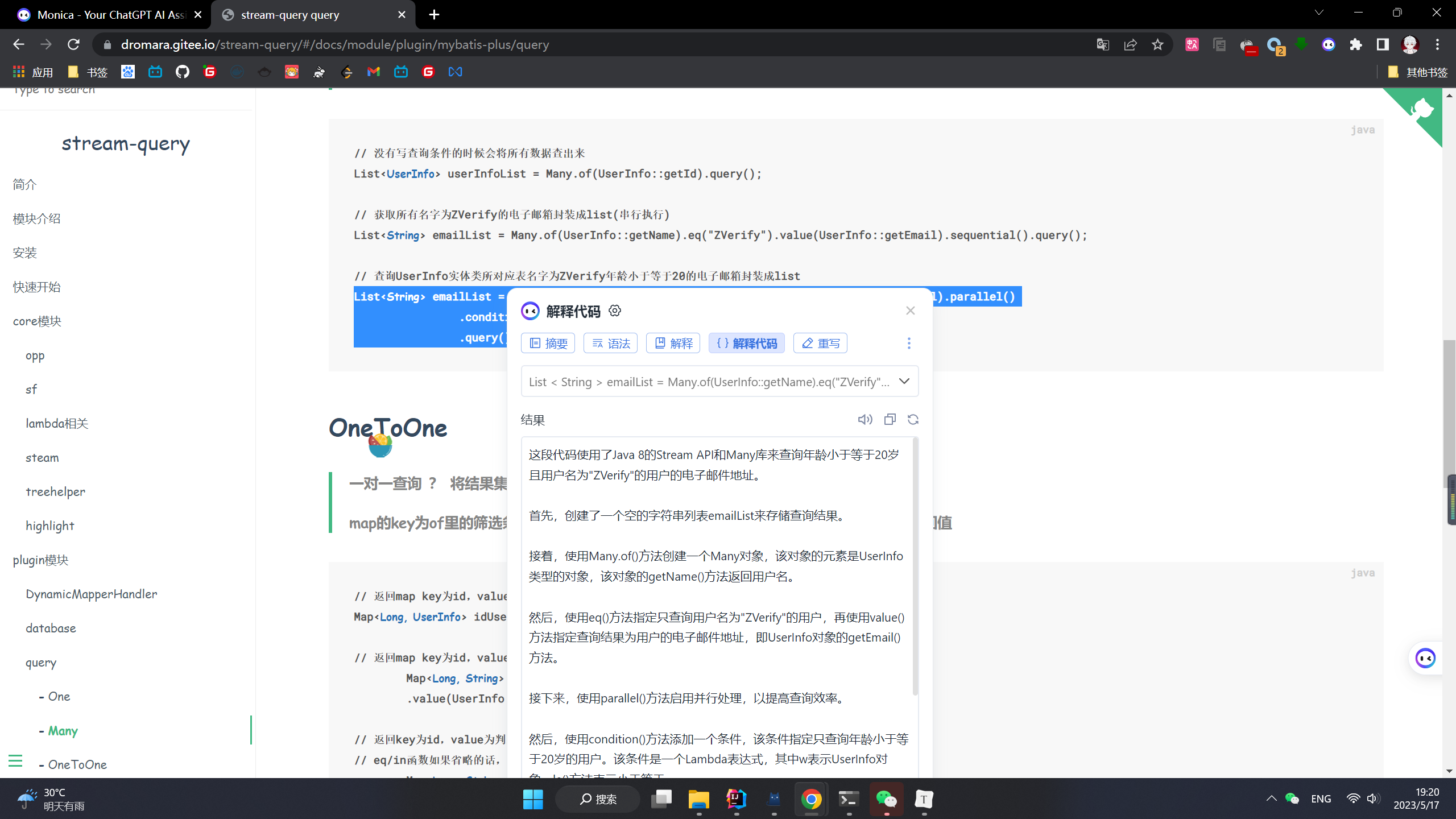
Task: Open the 安装 section in sidebar
Action: (x=24, y=253)
